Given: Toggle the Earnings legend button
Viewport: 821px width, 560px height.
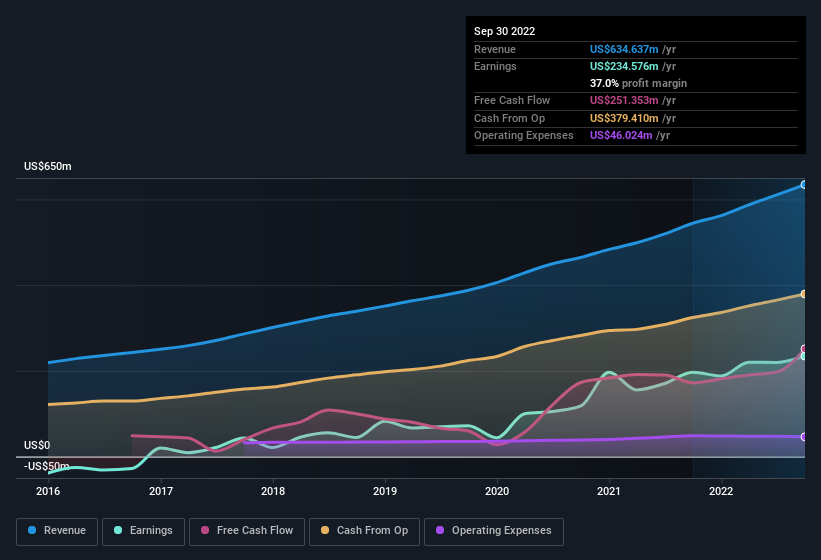Looking at the screenshot, I should pyautogui.click(x=143, y=531).
